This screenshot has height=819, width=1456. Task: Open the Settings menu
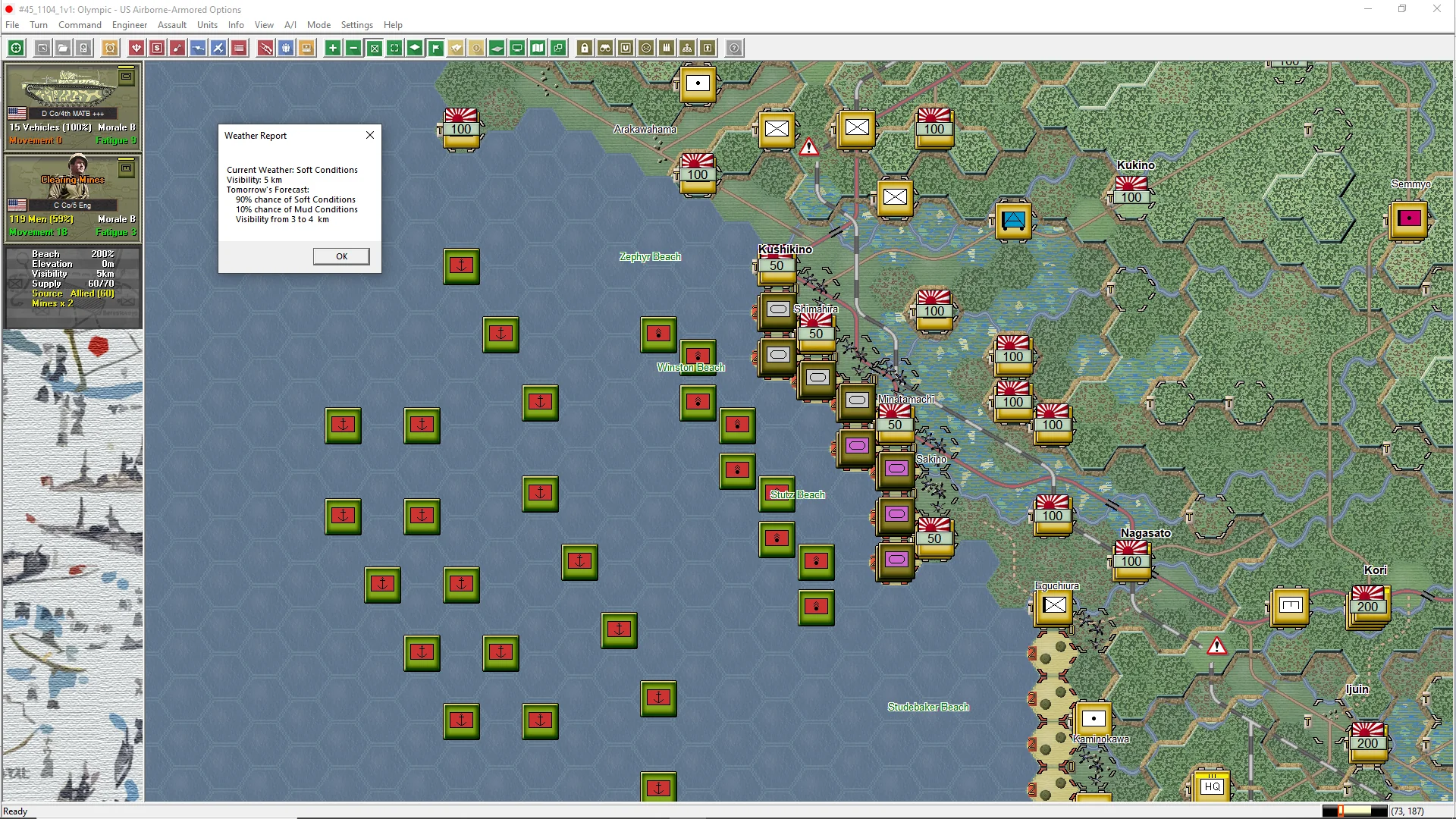pos(357,25)
